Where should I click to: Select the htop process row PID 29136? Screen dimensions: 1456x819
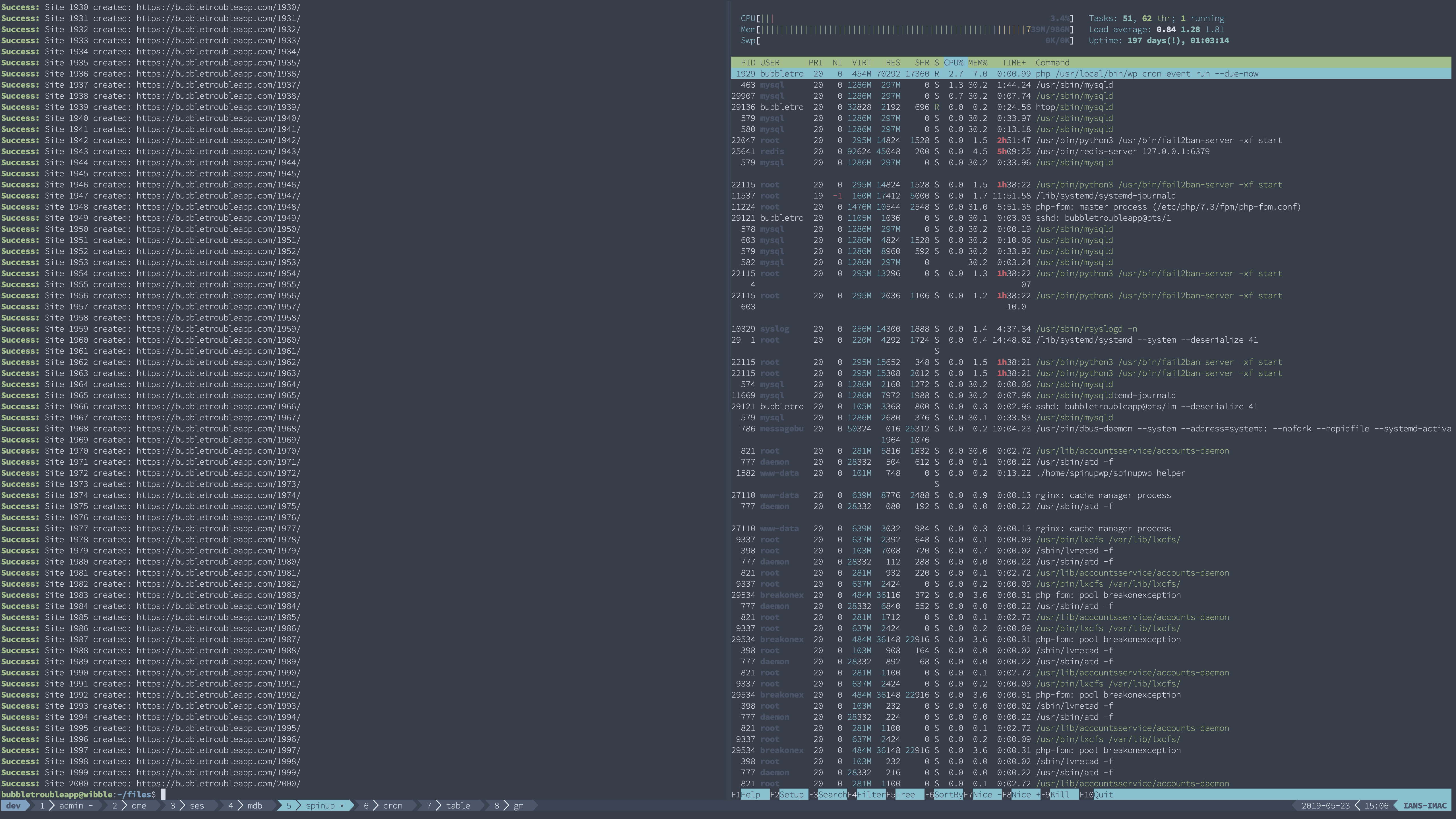[1091, 107]
